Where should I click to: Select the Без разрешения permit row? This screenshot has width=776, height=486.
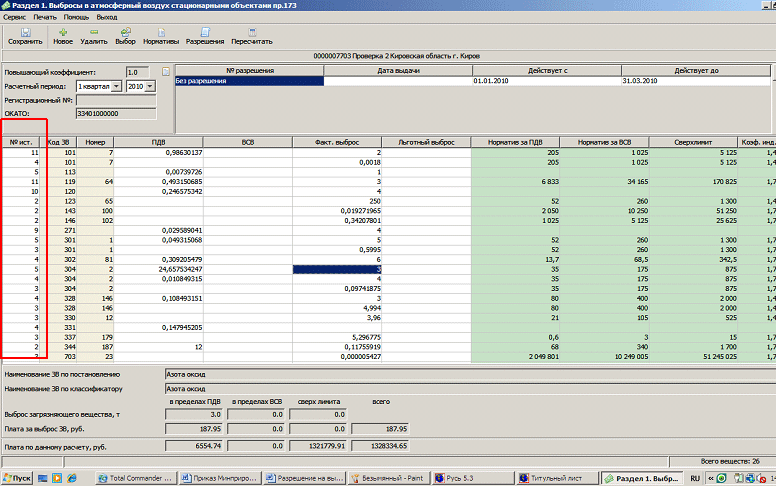coord(249,80)
